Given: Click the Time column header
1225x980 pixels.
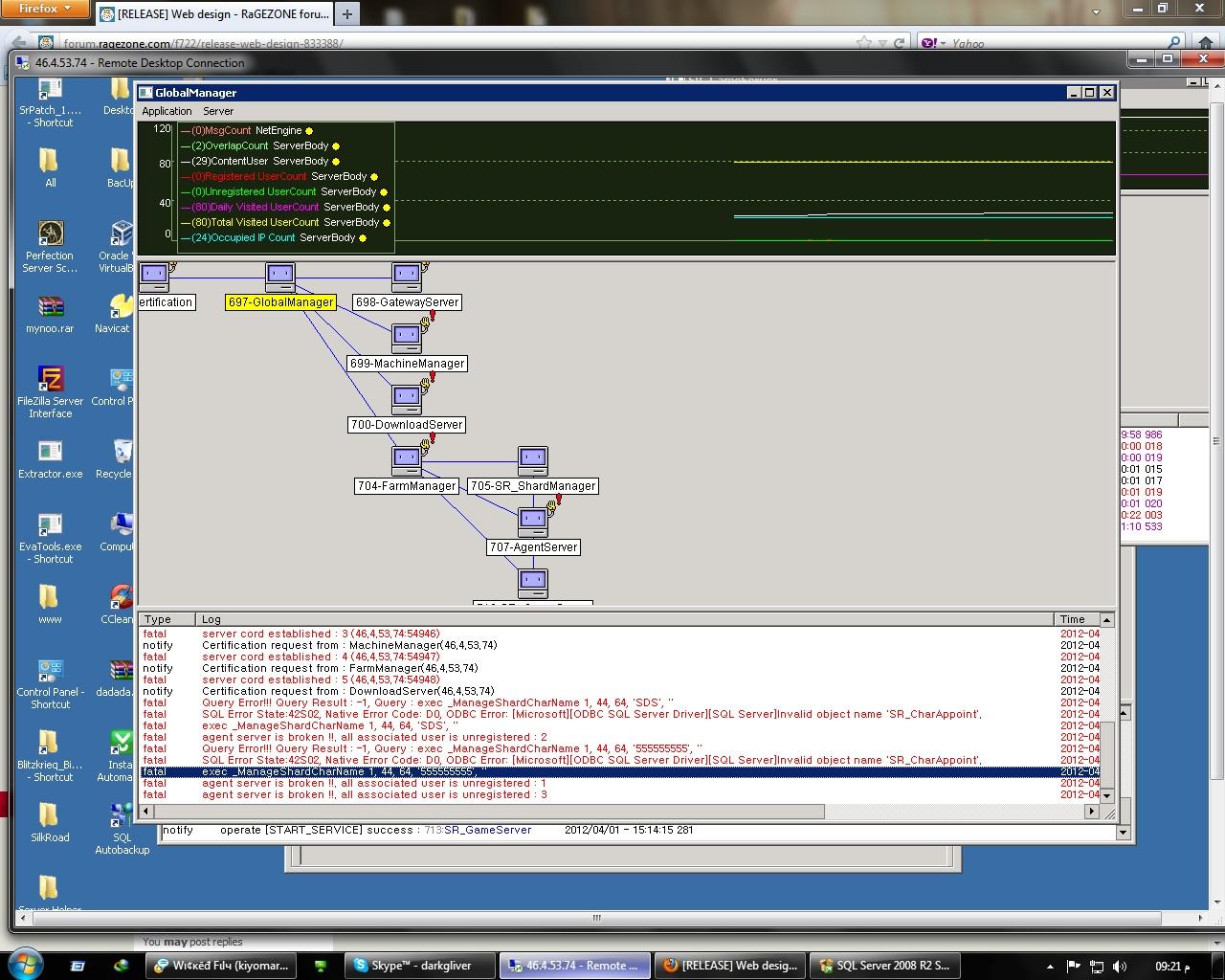Looking at the screenshot, I should (1073, 619).
